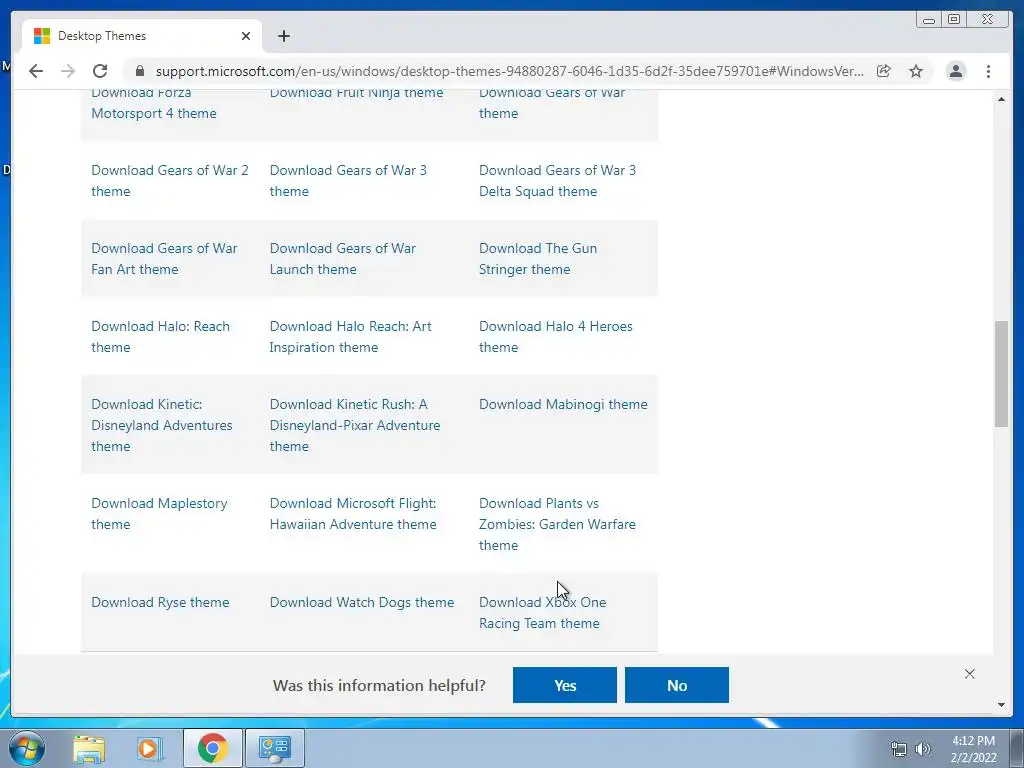
Task: Restore down the Chrome window
Action: 954,20
